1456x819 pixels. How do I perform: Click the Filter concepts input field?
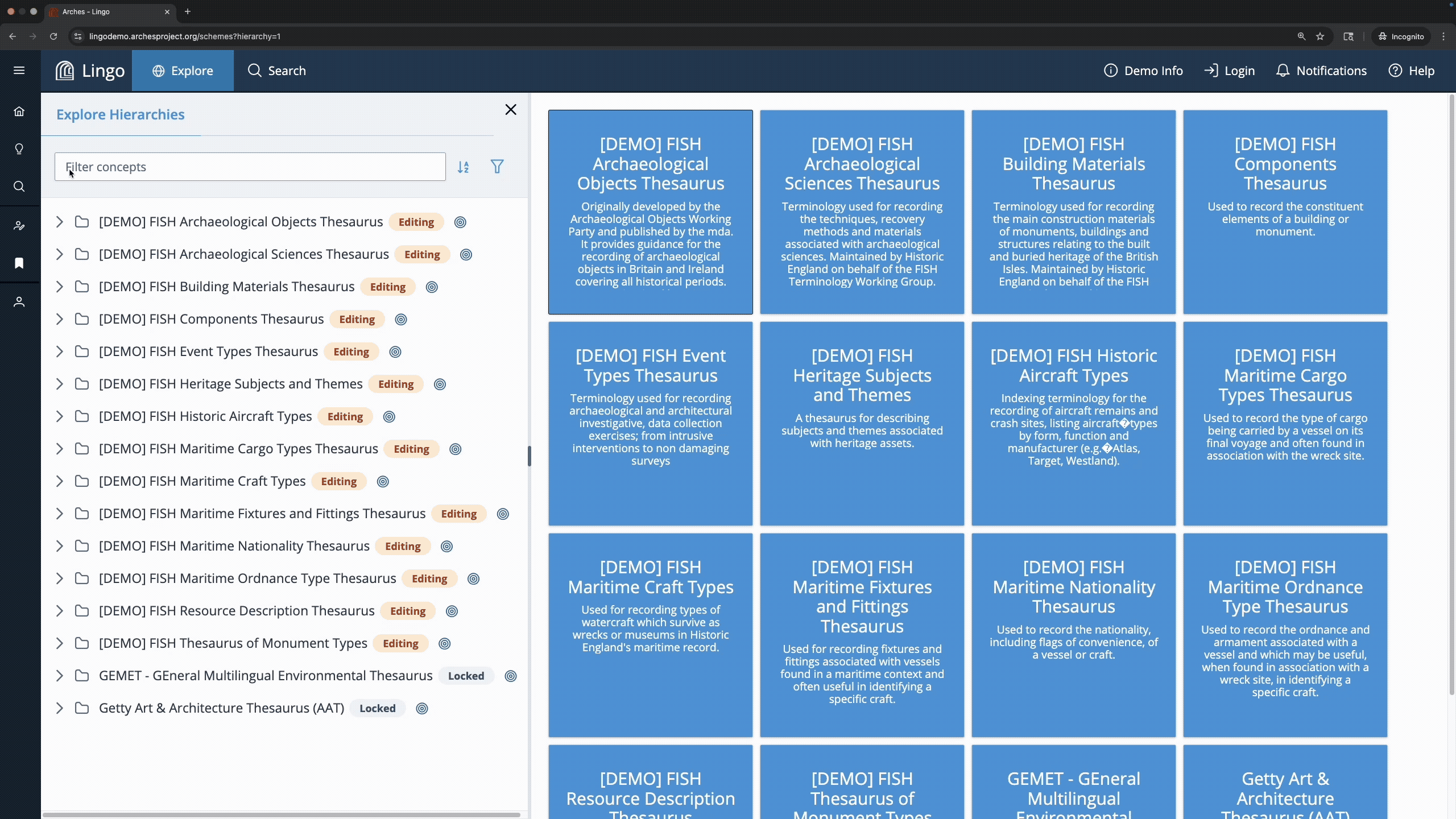[250, 167]
